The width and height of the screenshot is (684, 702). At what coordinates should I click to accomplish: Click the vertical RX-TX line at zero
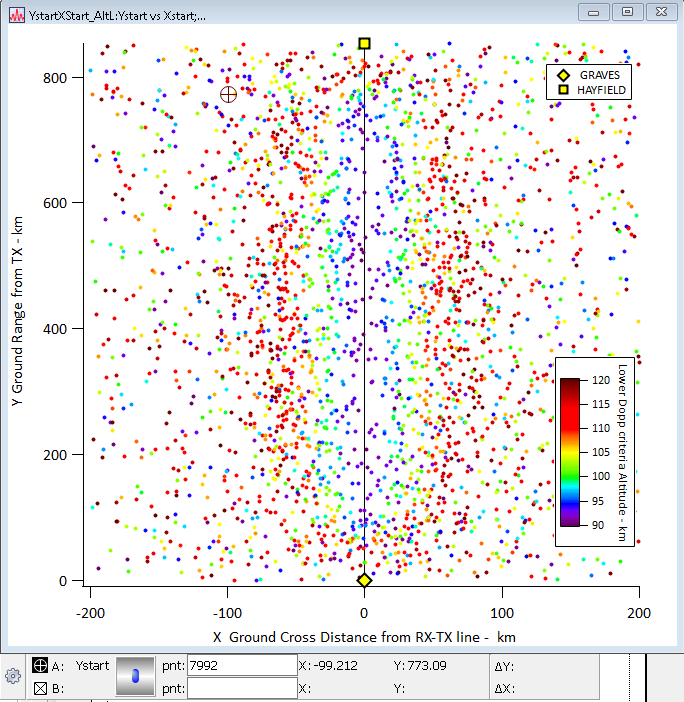pos(364,300)
